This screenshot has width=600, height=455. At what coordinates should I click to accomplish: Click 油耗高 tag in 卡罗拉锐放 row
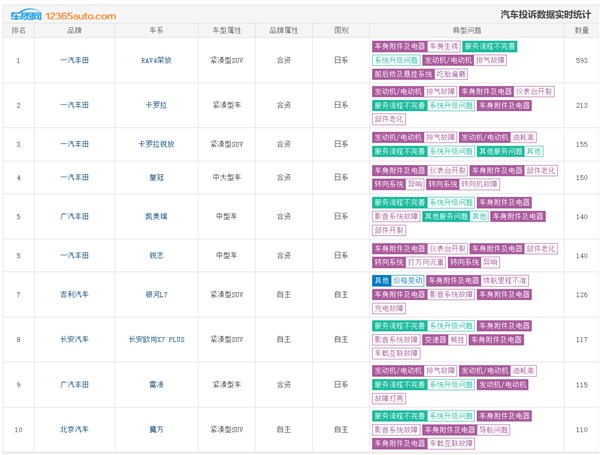523,137
